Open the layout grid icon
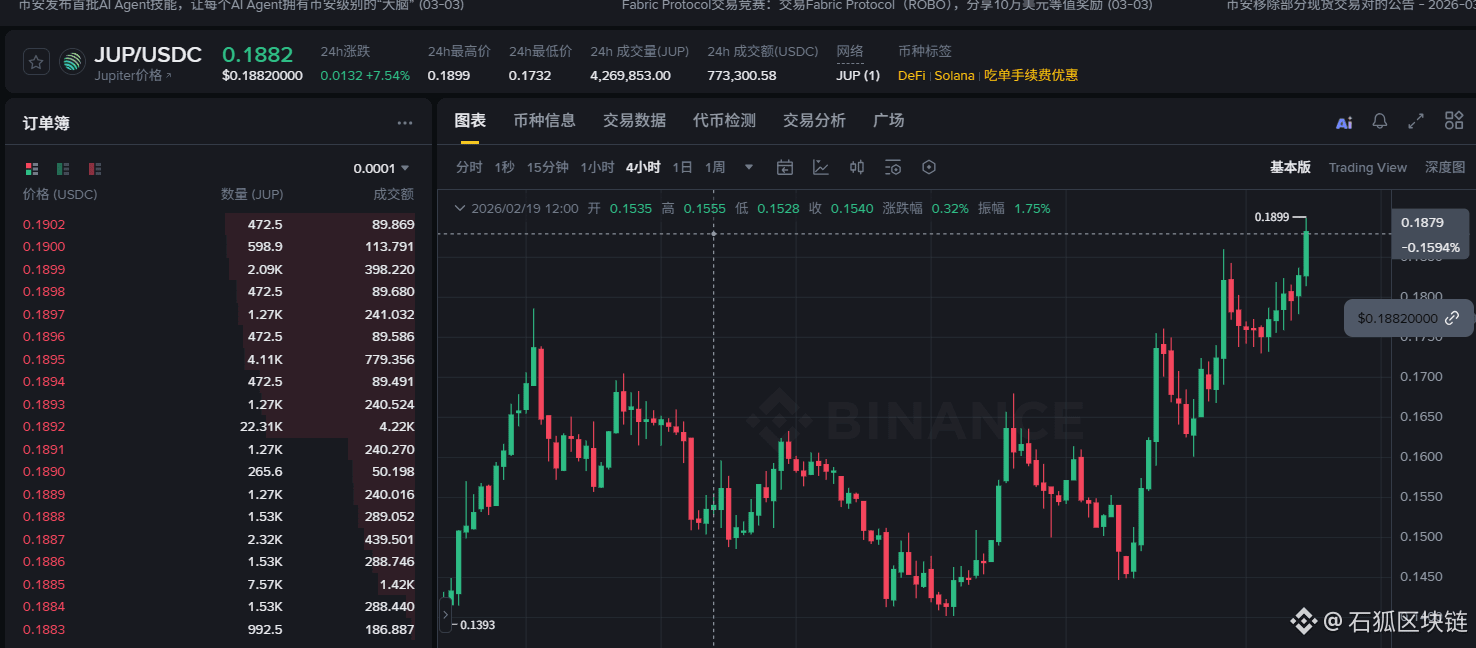Viewport: 1476px width, 648px height. click(1454, 121)
